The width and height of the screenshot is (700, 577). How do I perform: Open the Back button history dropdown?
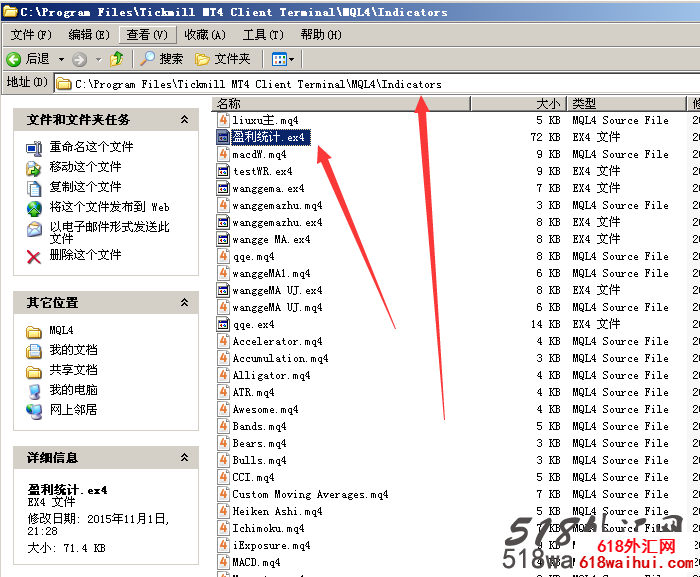(61, 59)
